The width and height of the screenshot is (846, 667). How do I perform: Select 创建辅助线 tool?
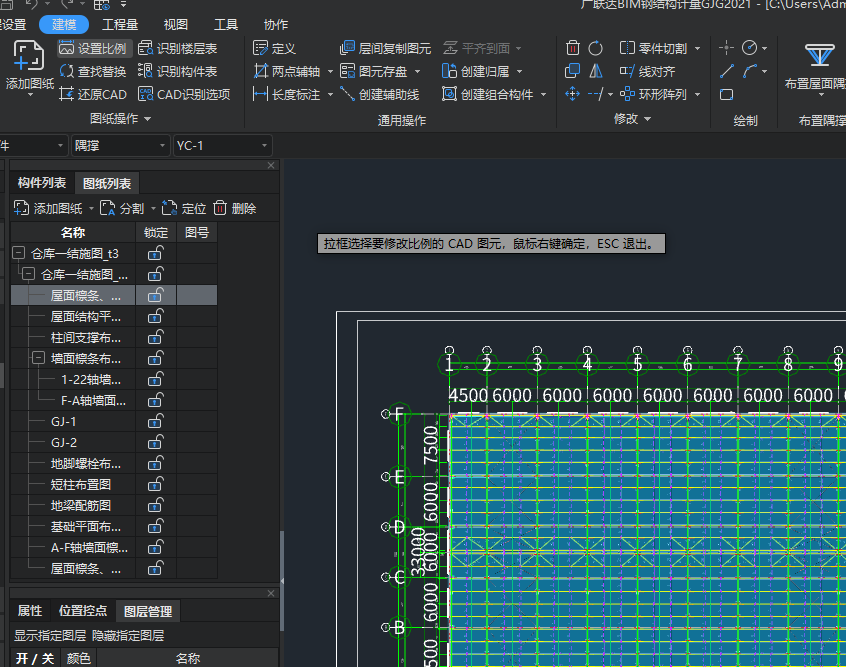pyautogui.click(x=380, y=94)
